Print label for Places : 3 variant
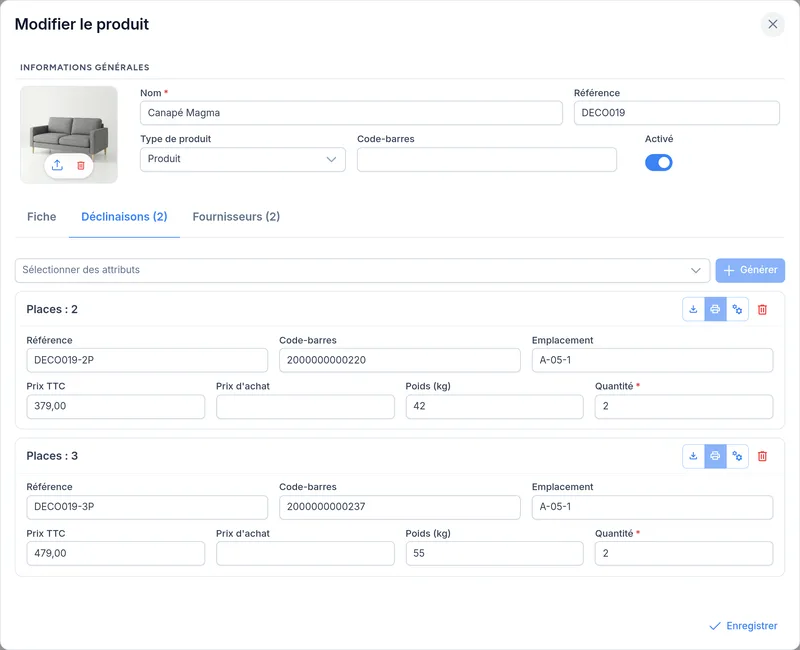800x650 pixels. tap(715, 456)
